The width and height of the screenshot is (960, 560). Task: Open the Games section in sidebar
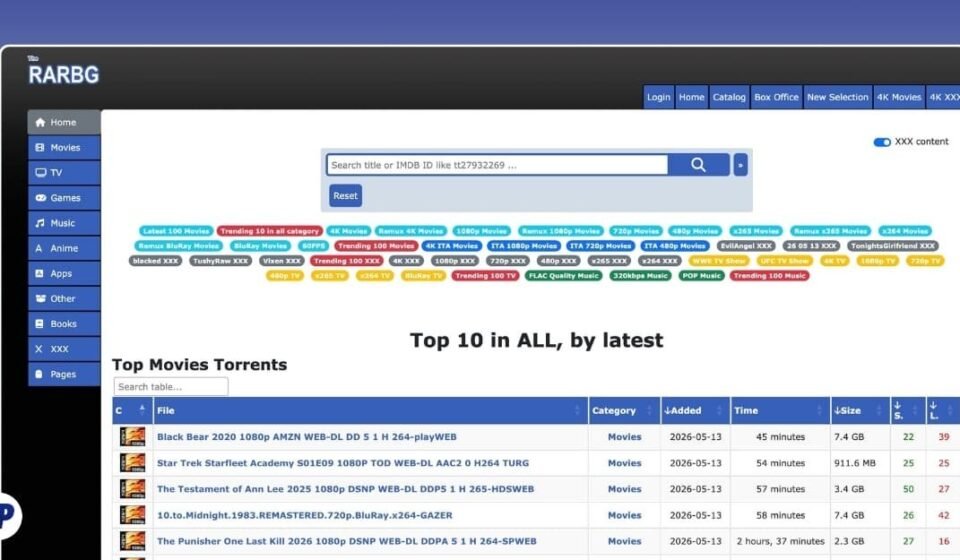click(x=64, y=198)
